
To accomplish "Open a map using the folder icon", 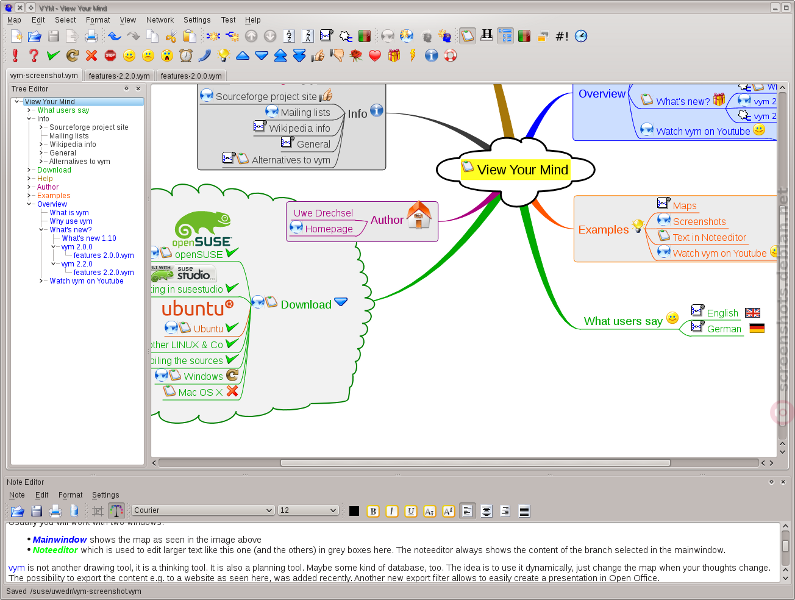I will pos(34,36).
